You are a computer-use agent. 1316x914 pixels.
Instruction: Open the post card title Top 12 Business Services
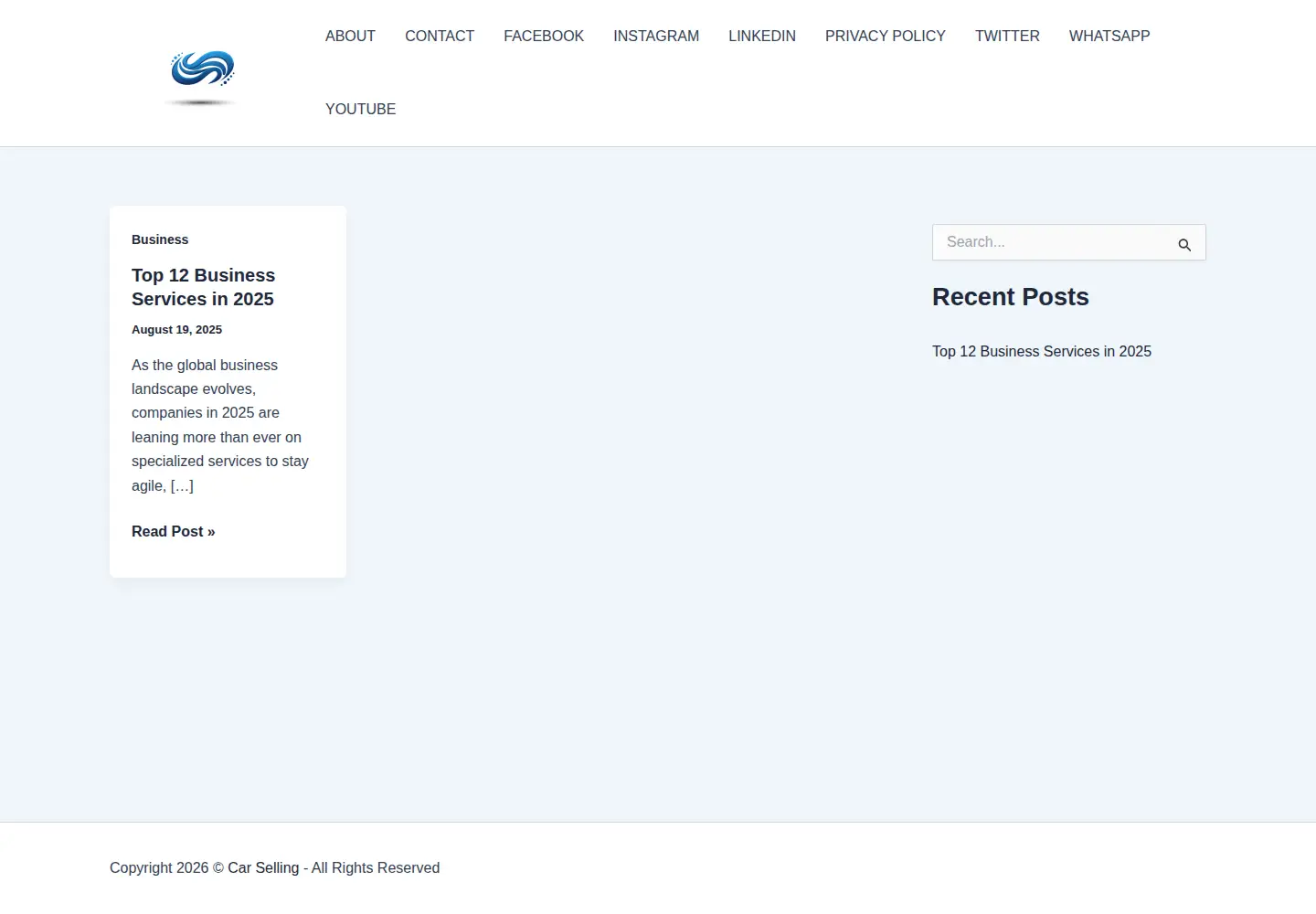(x=203, y=287)
